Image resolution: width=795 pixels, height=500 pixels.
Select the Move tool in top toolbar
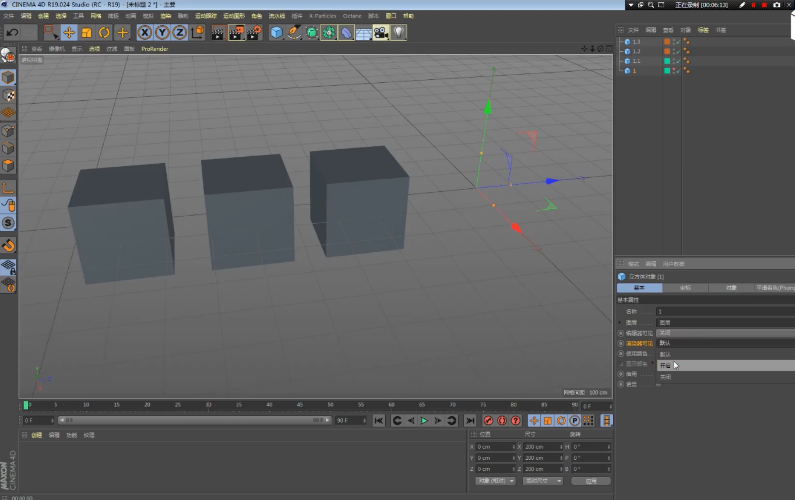pyautogui.click(x=69, y=32)
